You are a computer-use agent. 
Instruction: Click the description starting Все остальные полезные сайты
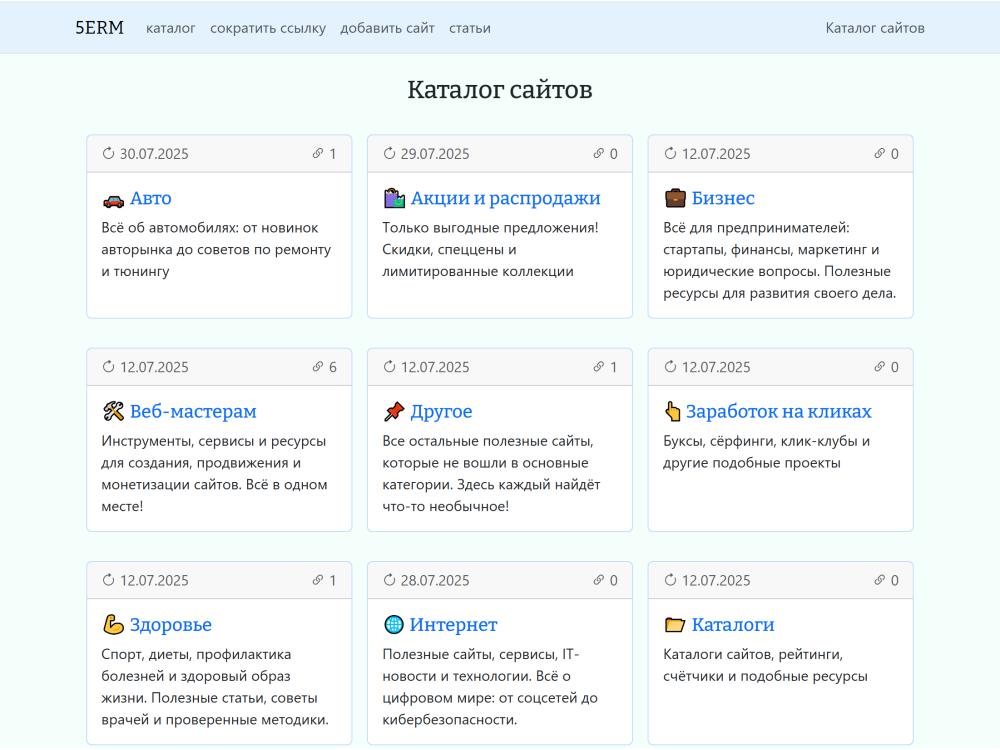click(491, 473)
